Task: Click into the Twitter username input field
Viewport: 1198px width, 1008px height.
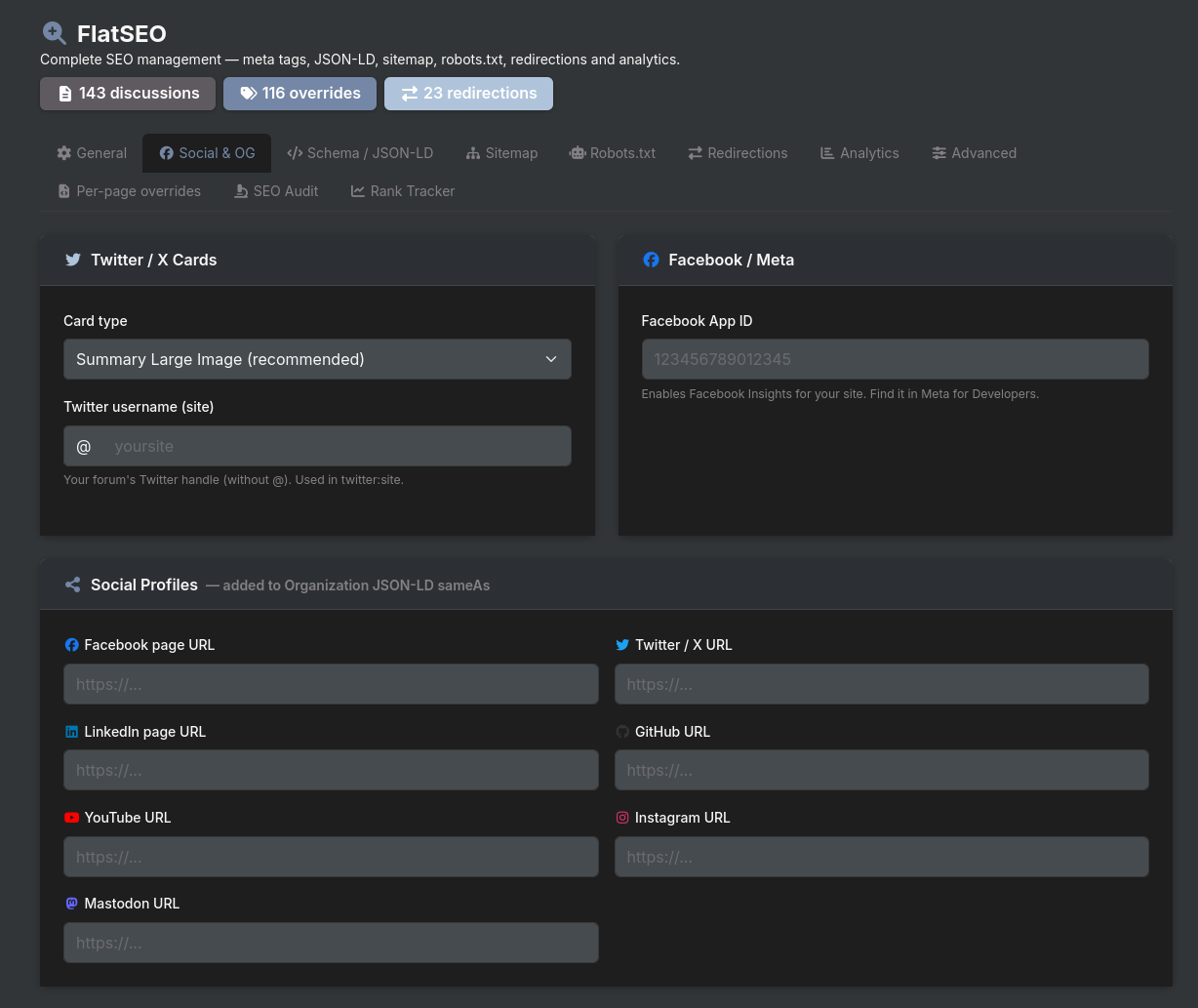Action: 337,446
